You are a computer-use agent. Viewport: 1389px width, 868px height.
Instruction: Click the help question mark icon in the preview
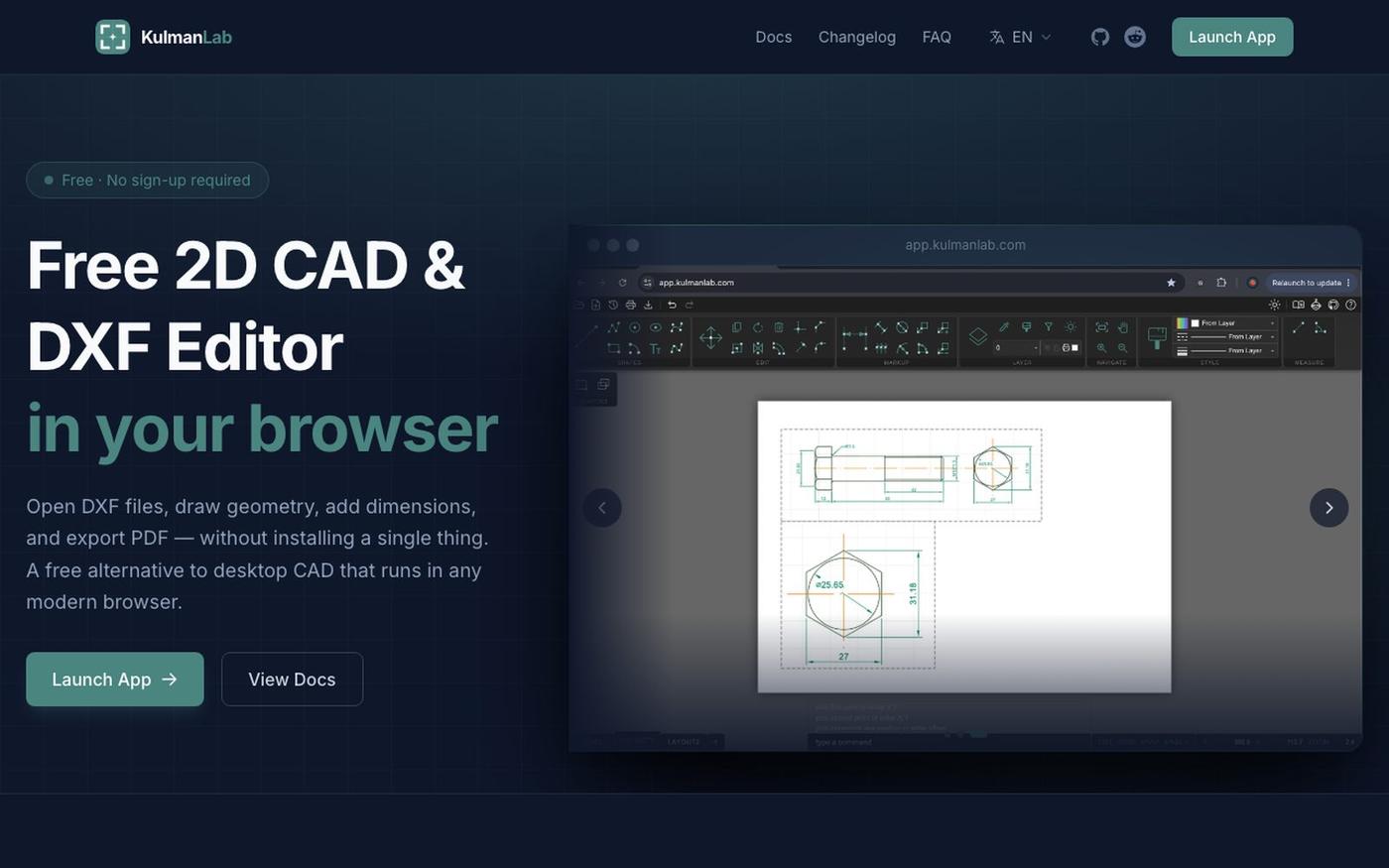(1350, 305)
